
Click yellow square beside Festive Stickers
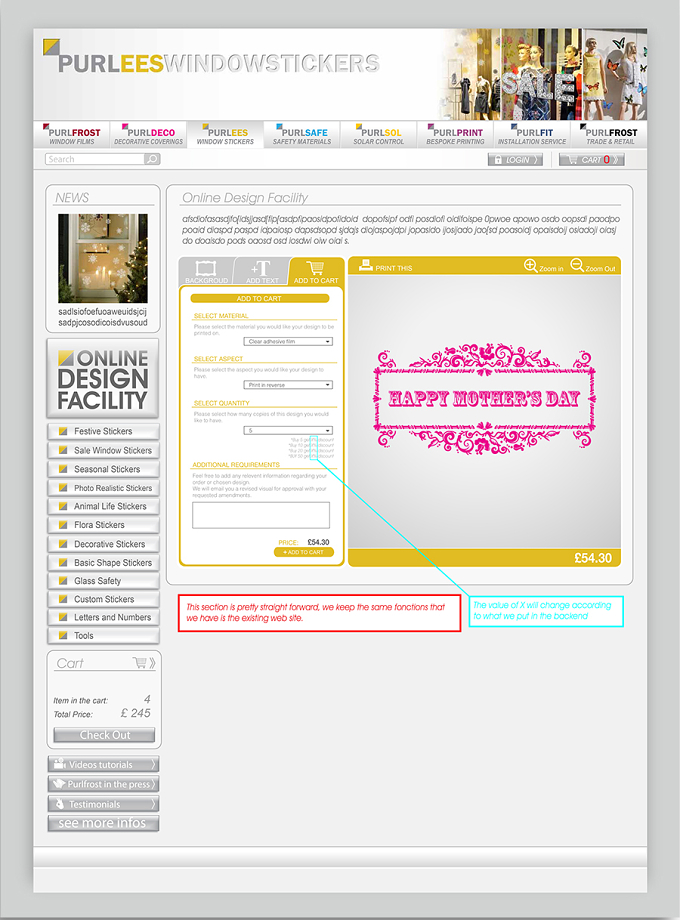pos(63,431)
